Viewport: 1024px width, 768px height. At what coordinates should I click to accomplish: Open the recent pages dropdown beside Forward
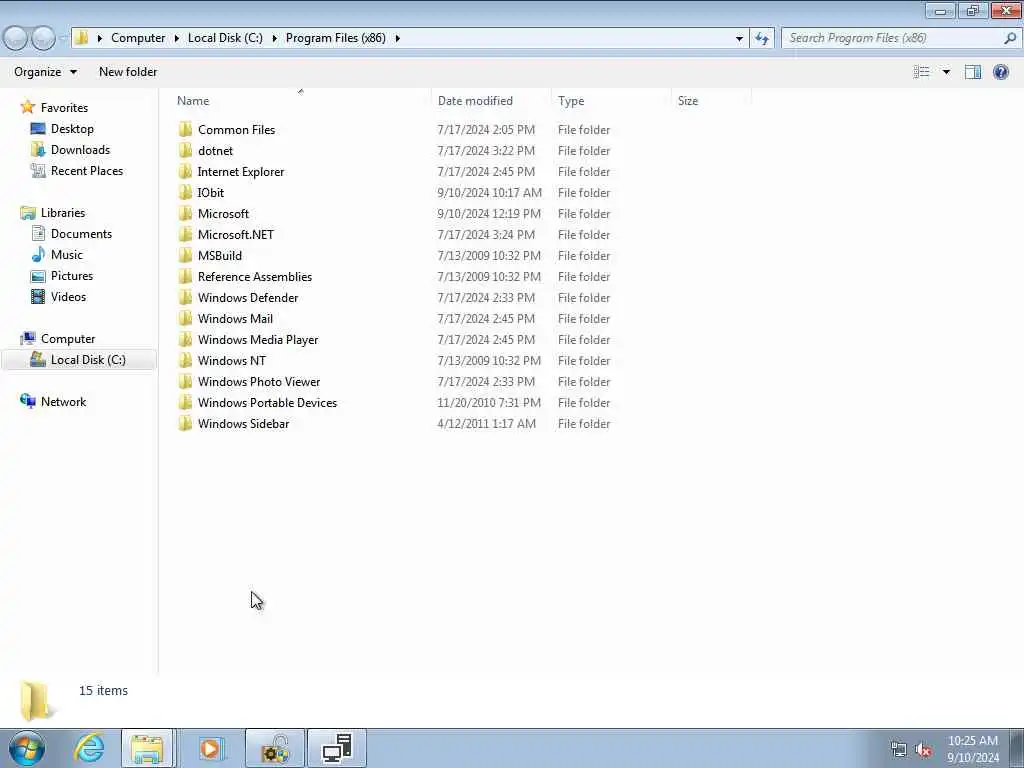63,39
